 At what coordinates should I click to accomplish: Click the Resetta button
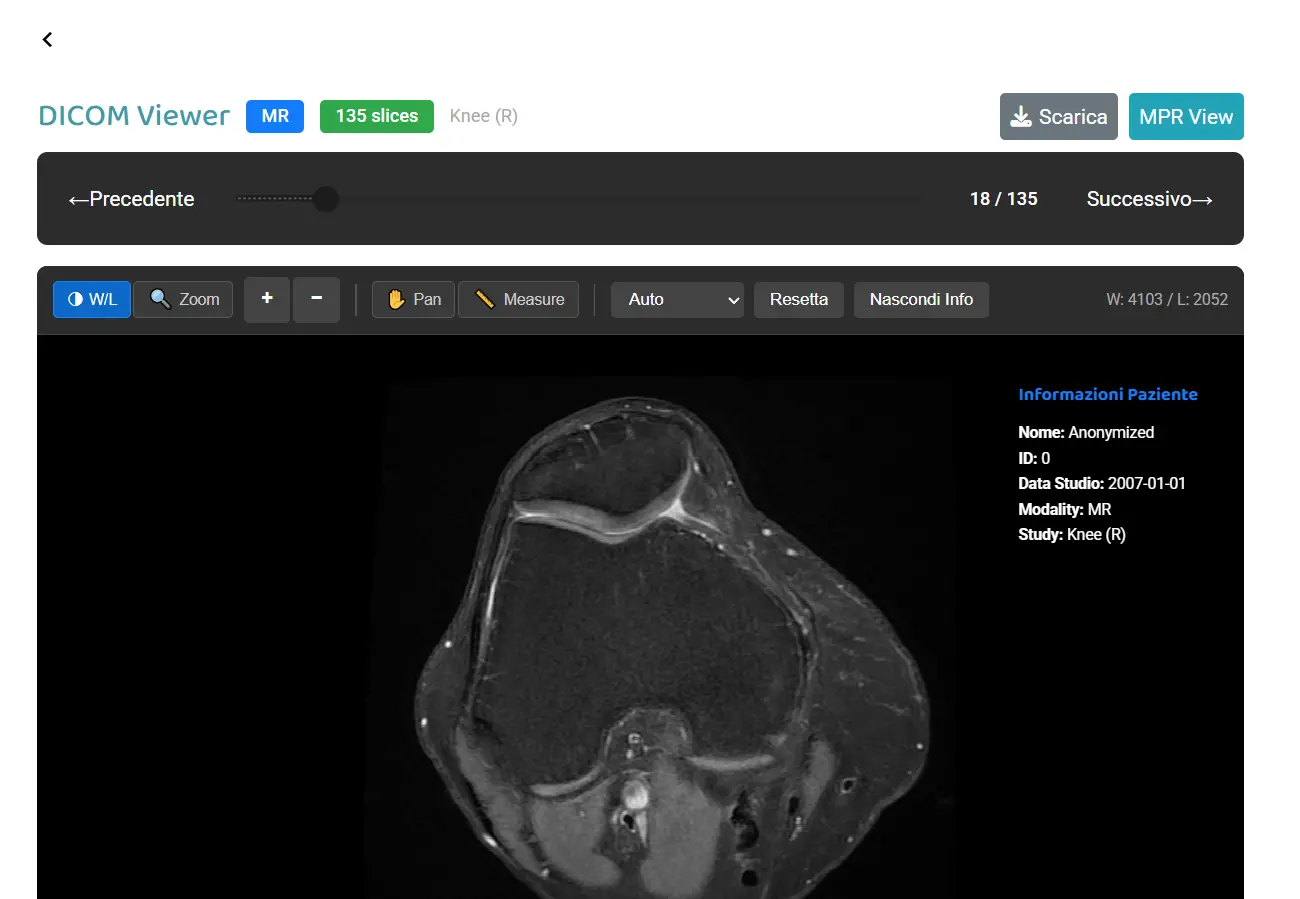click(x=798, y=299)
